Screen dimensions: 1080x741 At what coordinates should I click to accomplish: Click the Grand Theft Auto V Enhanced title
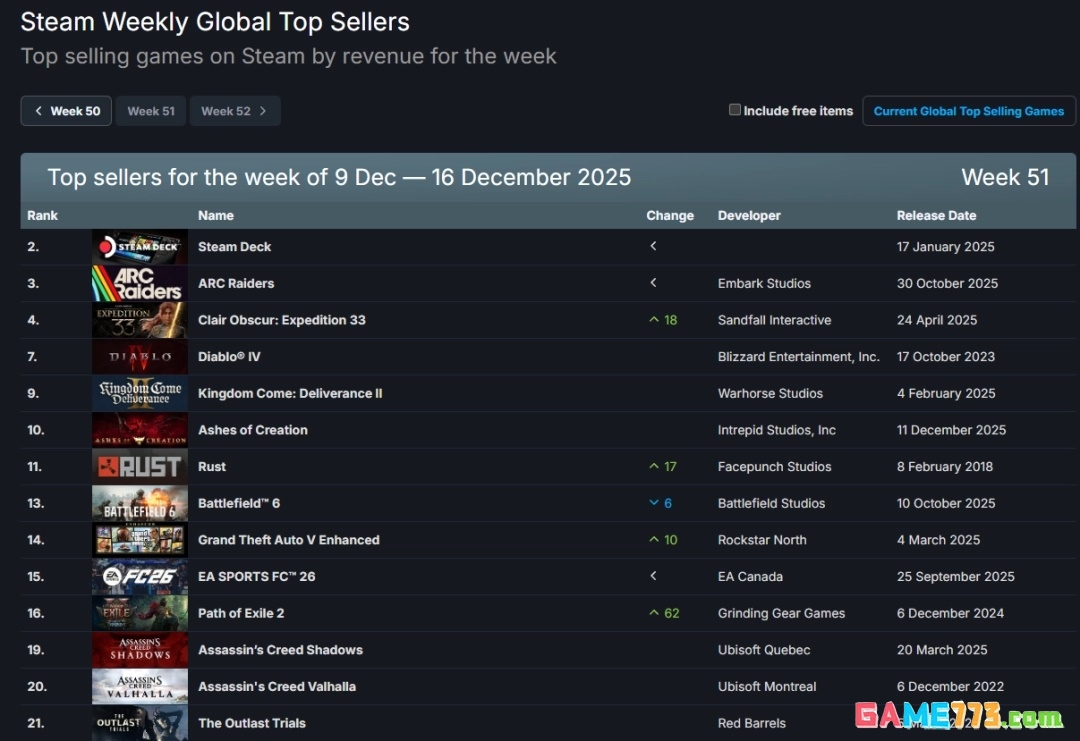(288, 540)
